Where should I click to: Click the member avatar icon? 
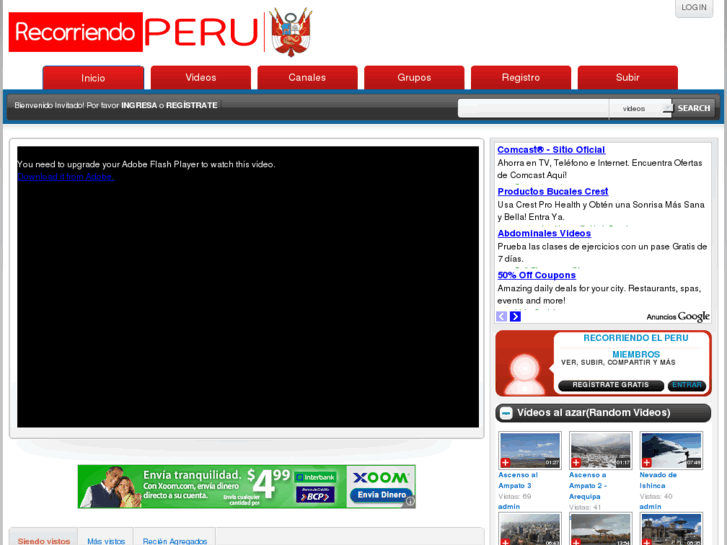(x=525, y=374)
